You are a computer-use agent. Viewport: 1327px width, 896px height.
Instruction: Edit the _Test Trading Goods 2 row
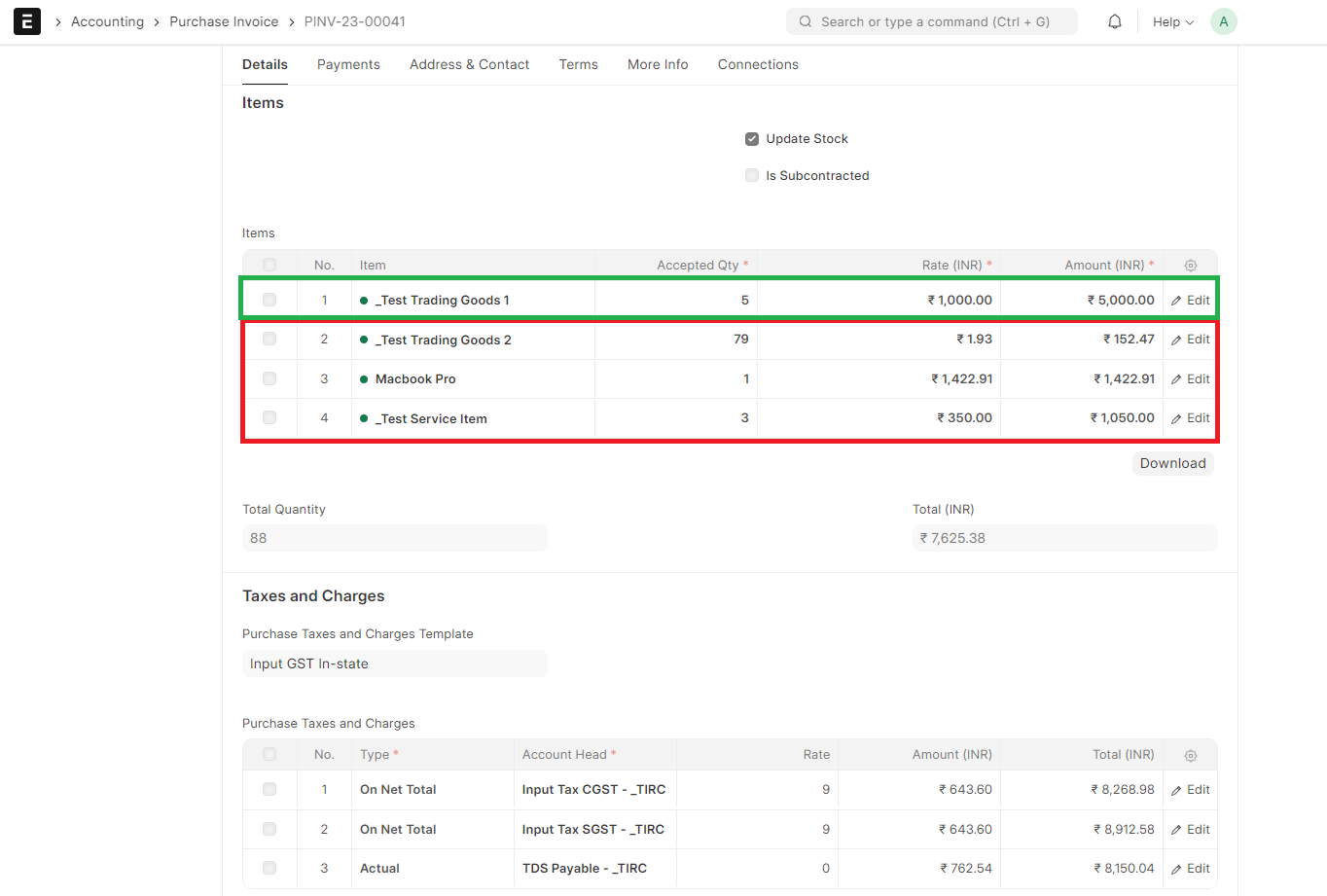pos(1190,340)
